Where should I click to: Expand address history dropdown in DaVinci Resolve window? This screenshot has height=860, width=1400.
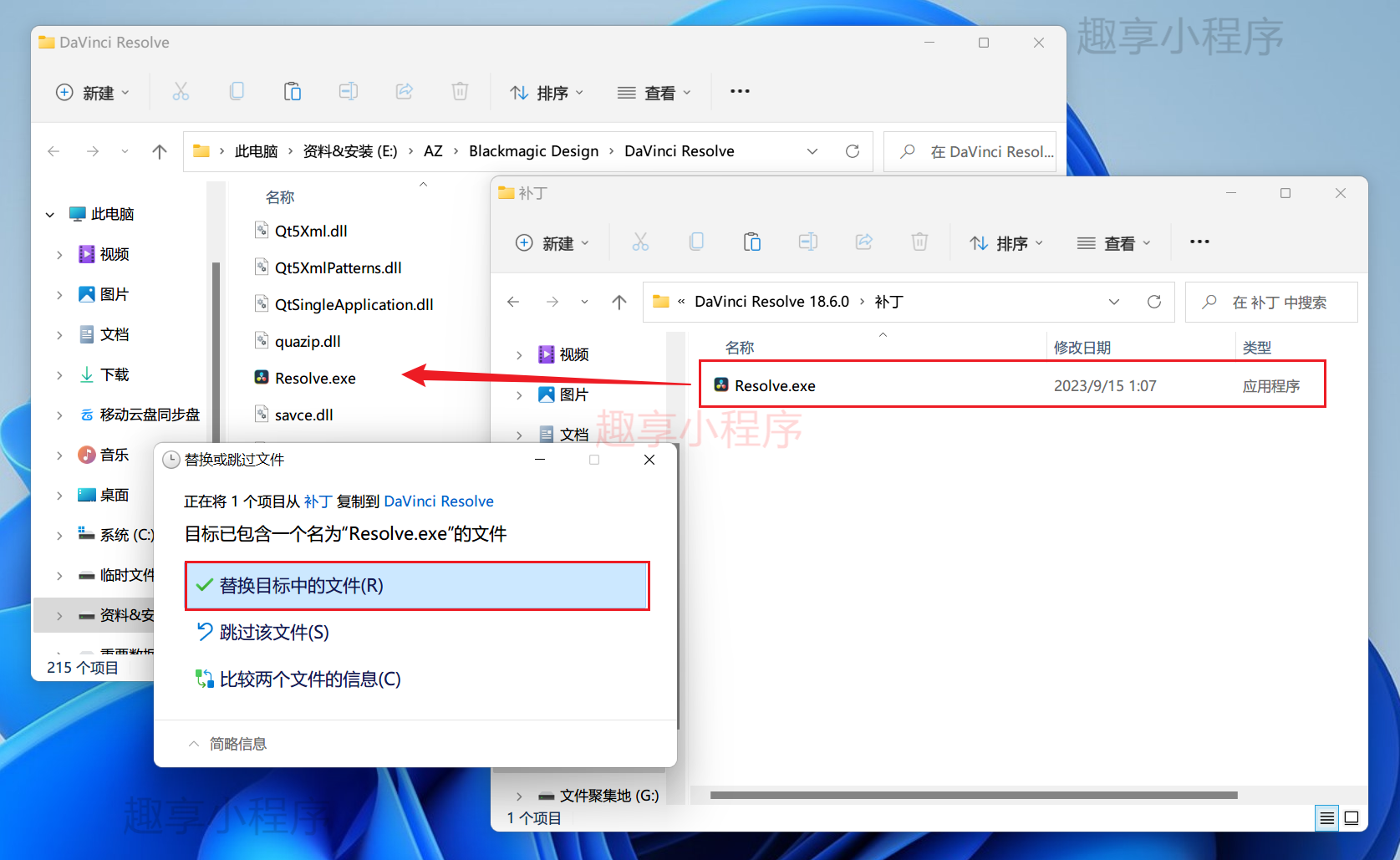tap(812, 151)
